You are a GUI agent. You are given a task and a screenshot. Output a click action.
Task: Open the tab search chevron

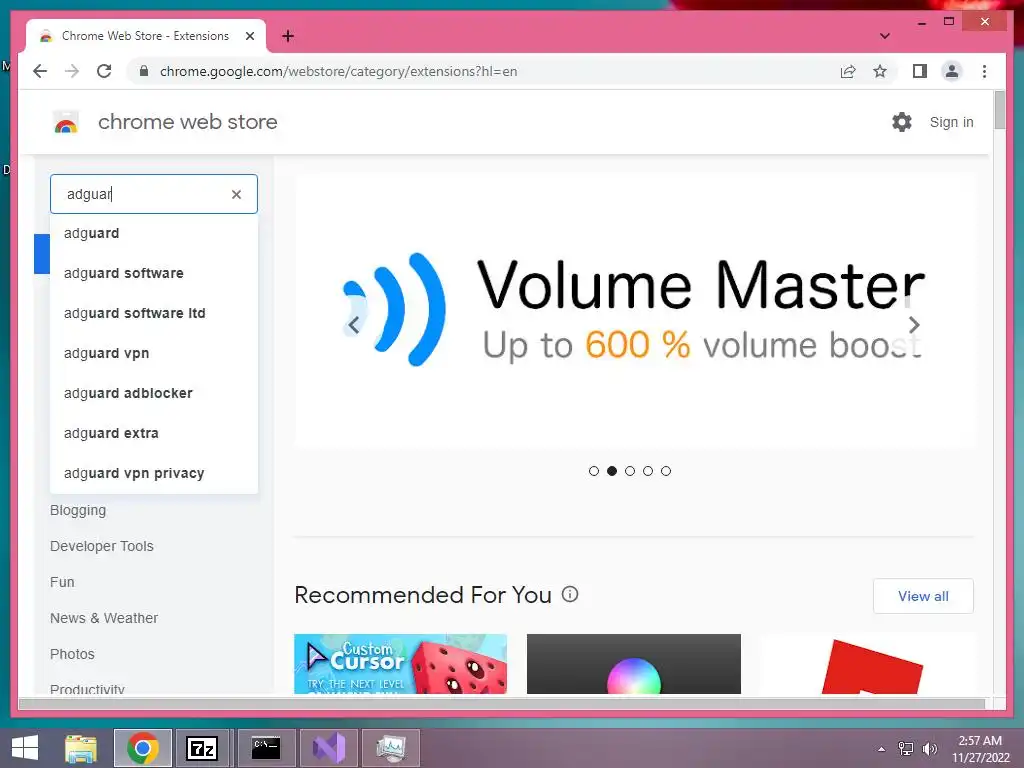pos(884,36)
